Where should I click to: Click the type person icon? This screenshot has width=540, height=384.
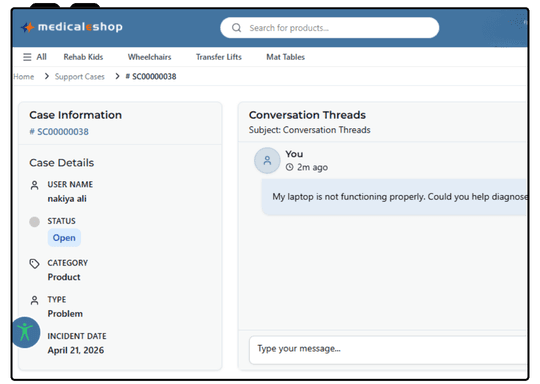(34, 300)
